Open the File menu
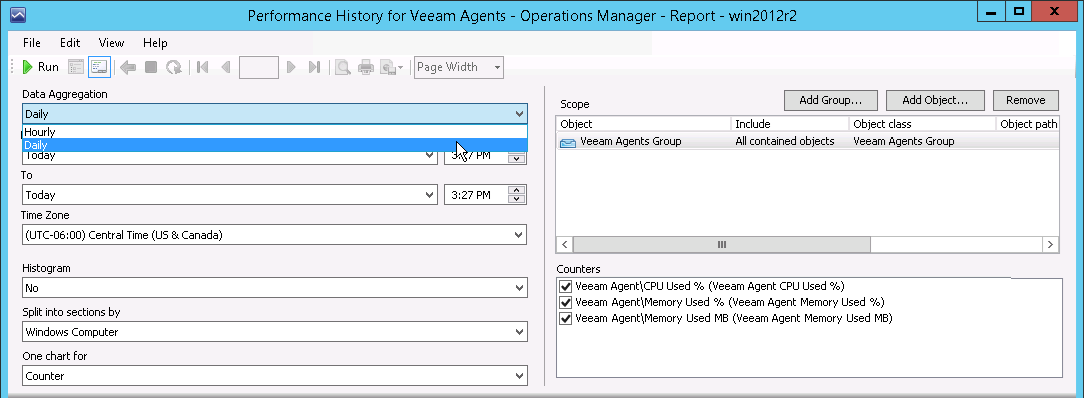 [32, 43]
